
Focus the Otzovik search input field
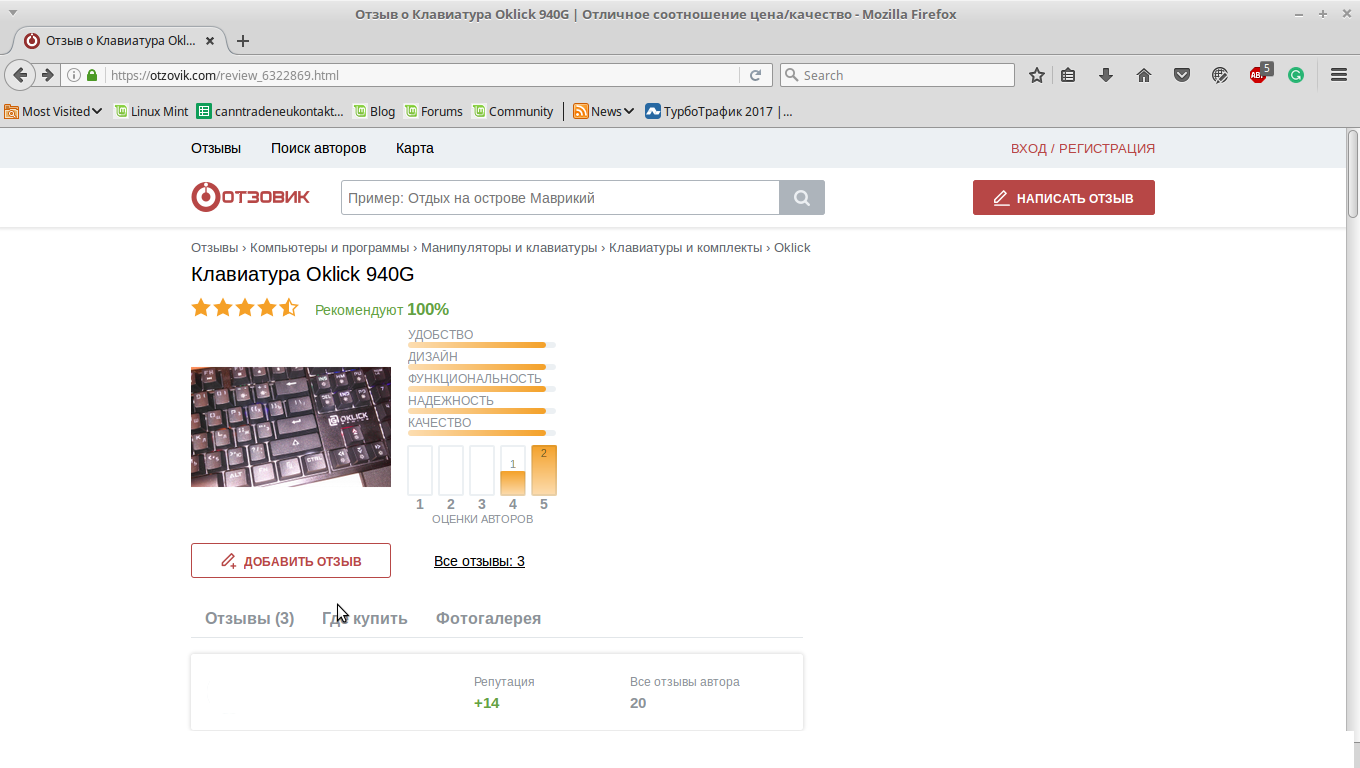pyautogui.click(x=560, y=198)
